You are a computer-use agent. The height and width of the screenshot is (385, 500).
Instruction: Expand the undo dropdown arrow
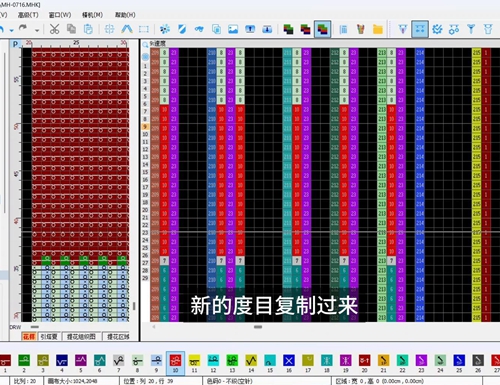[12, 30]
